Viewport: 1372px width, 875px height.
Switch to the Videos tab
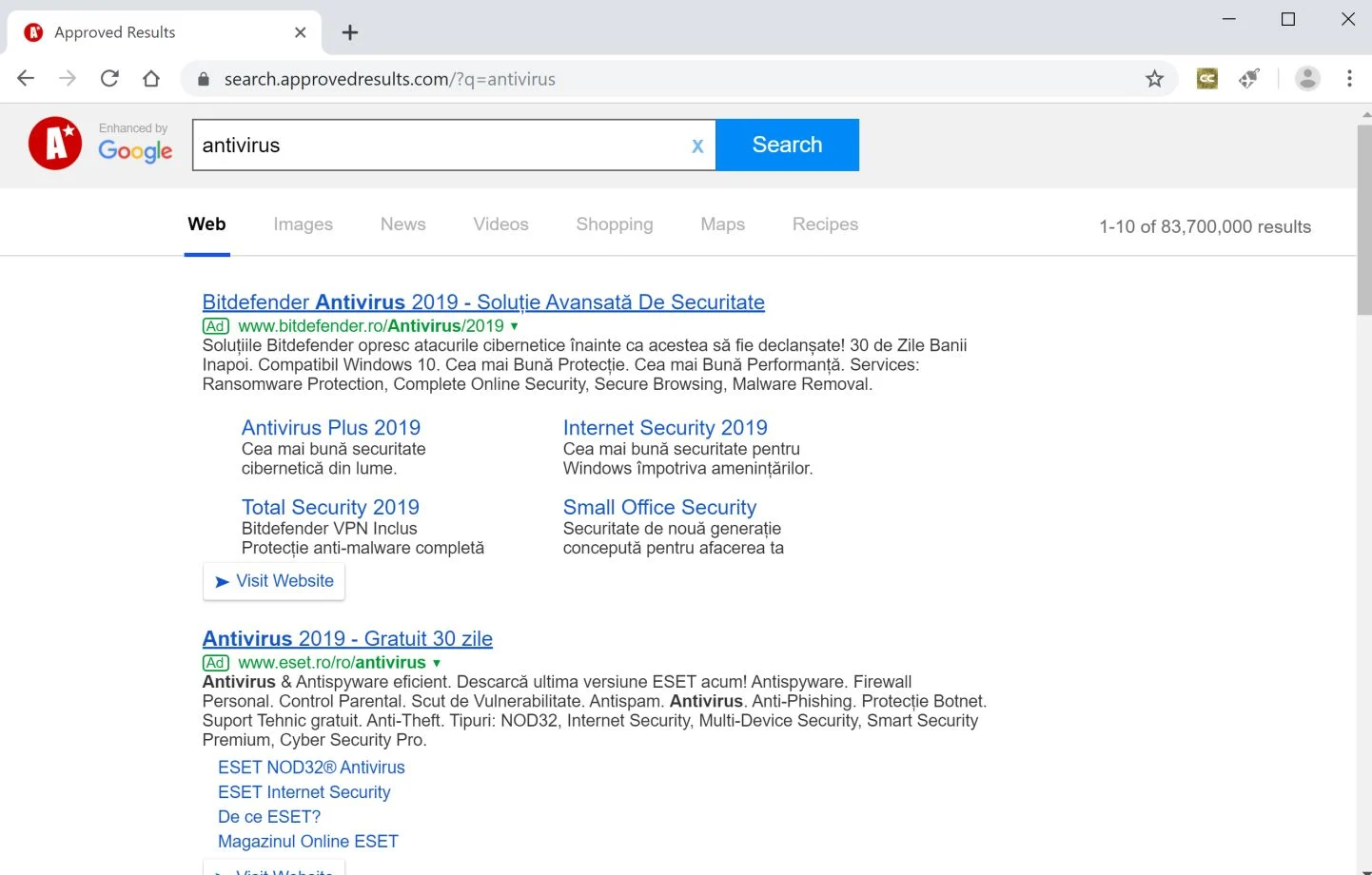(x=500, y=224)
